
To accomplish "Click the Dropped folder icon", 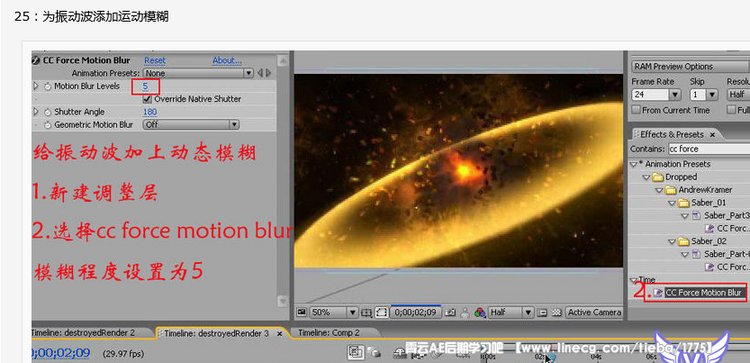I will pos(658,177).
